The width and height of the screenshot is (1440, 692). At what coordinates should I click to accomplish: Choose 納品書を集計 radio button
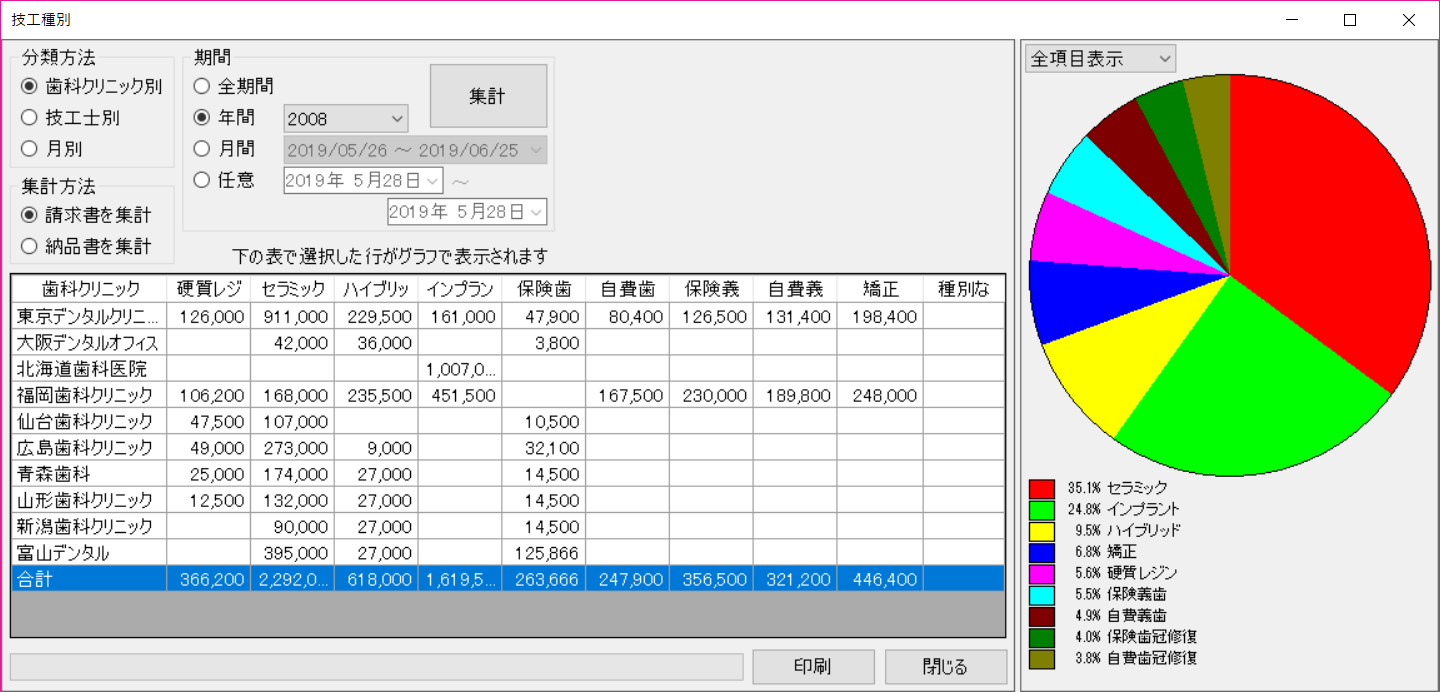(29, 246)
